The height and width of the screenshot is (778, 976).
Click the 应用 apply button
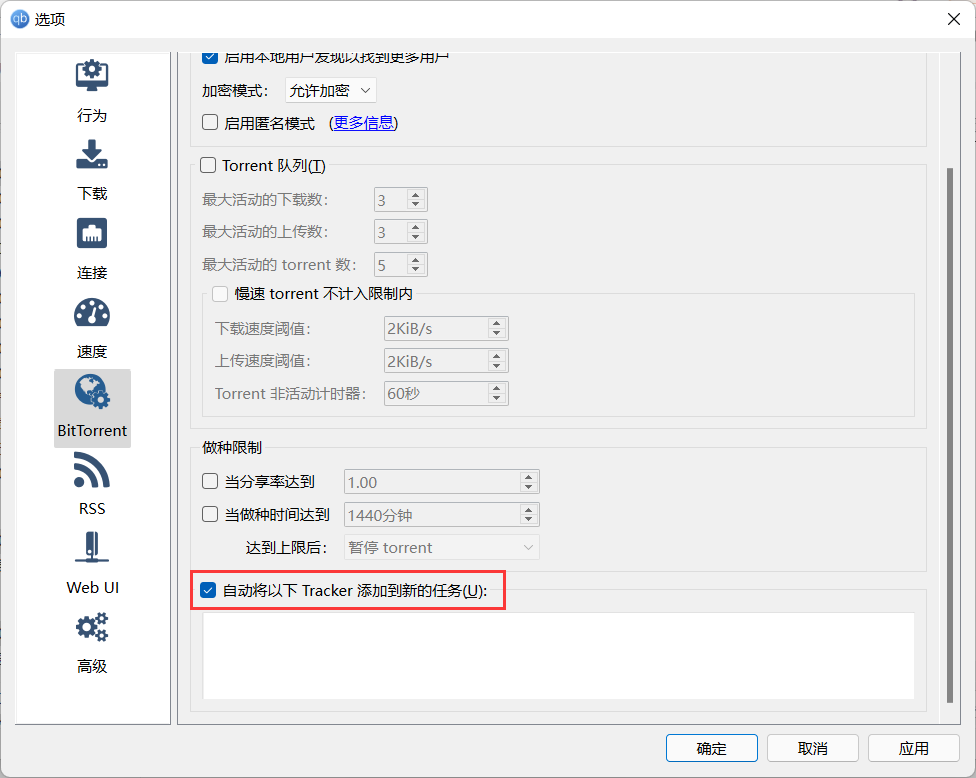click(913, 748)
